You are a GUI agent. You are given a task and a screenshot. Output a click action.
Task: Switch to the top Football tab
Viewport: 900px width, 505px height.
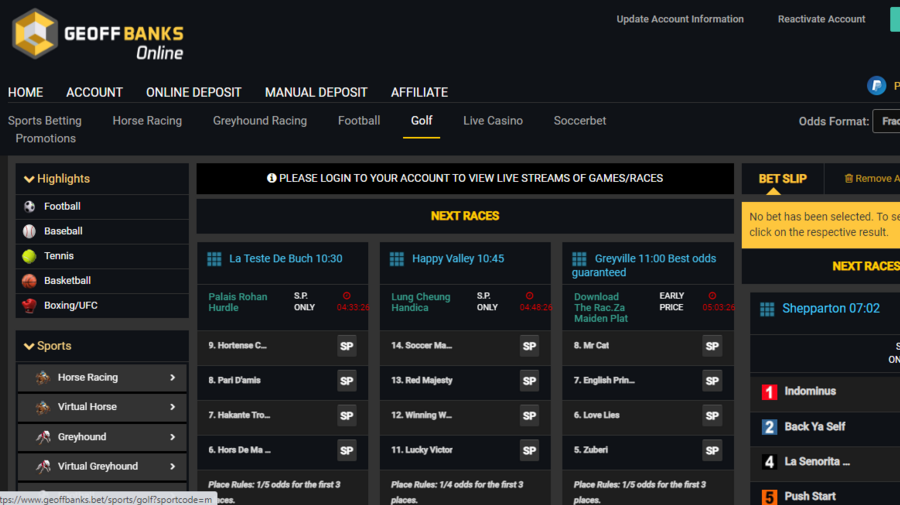point(359,121)
